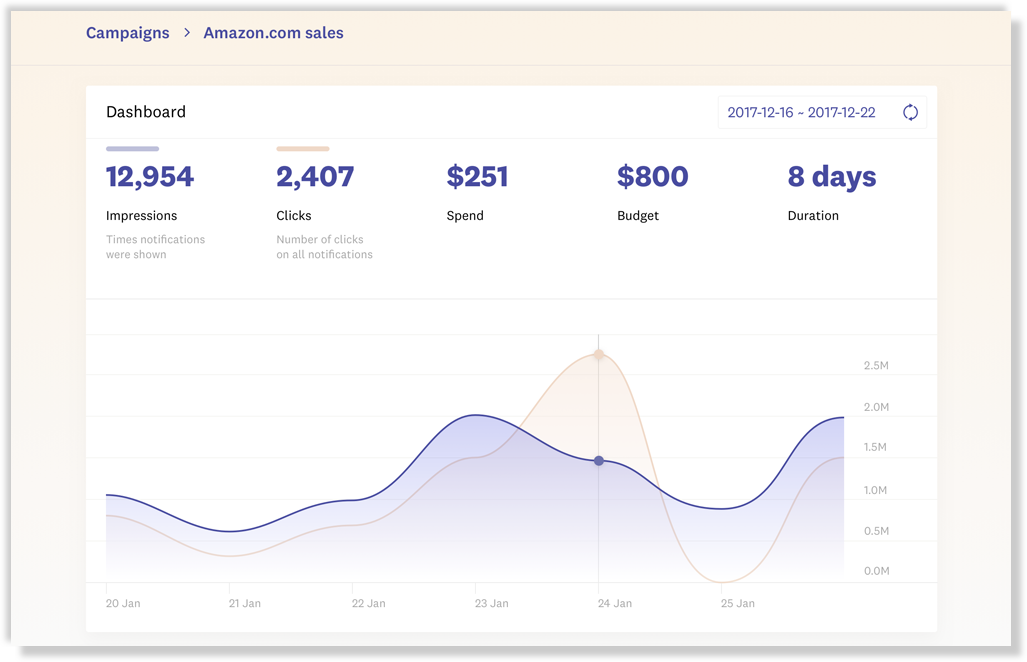
Task: Click the 2017-12-16 ~ 2017-12-22 date text
Action: click(800, 112)
